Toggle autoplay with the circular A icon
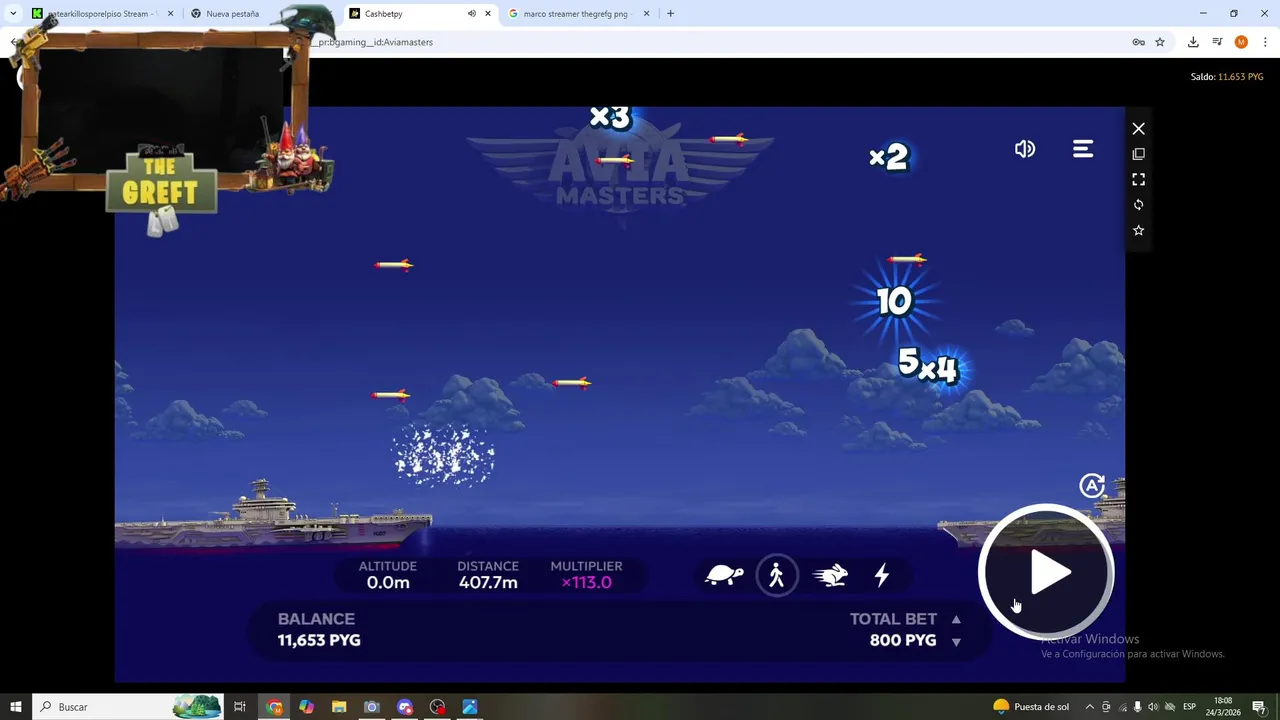1280x720 pixels. coord(1092,486)
